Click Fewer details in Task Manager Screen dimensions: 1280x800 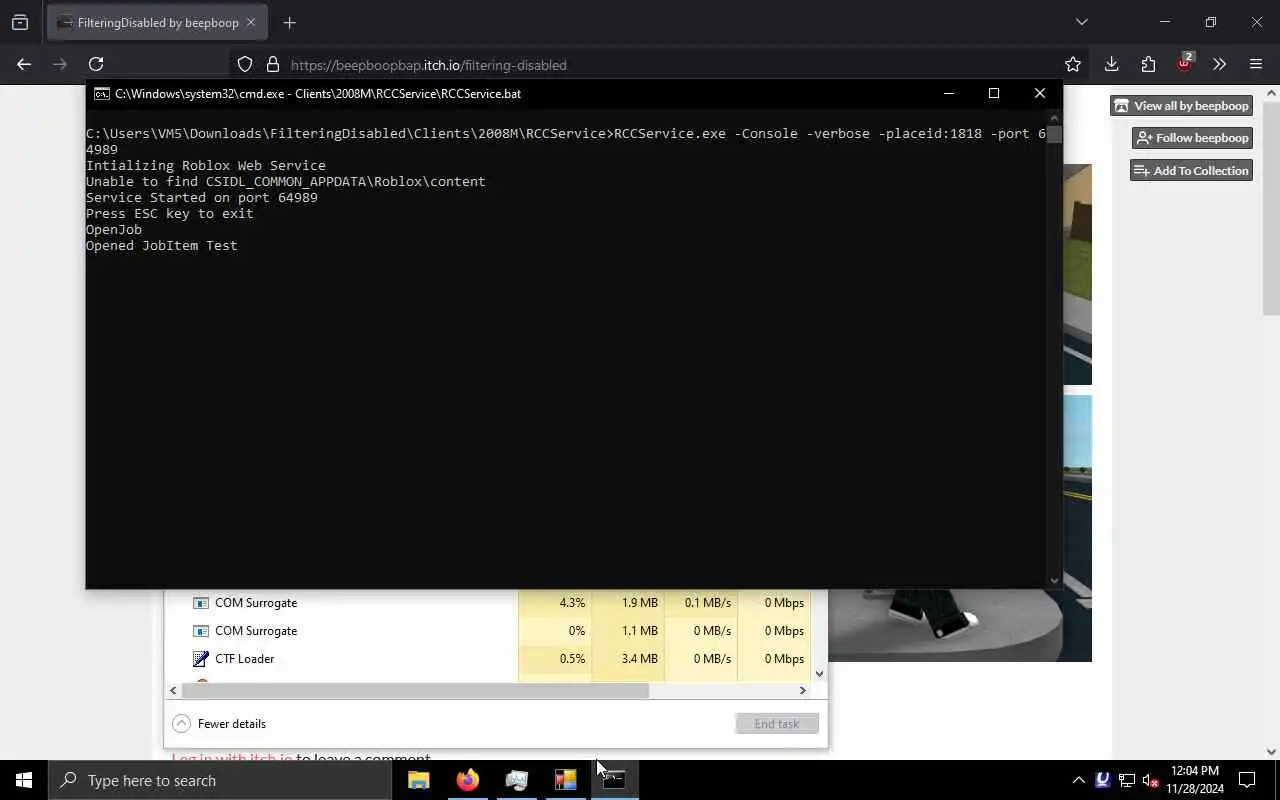[x=219, y=724]
